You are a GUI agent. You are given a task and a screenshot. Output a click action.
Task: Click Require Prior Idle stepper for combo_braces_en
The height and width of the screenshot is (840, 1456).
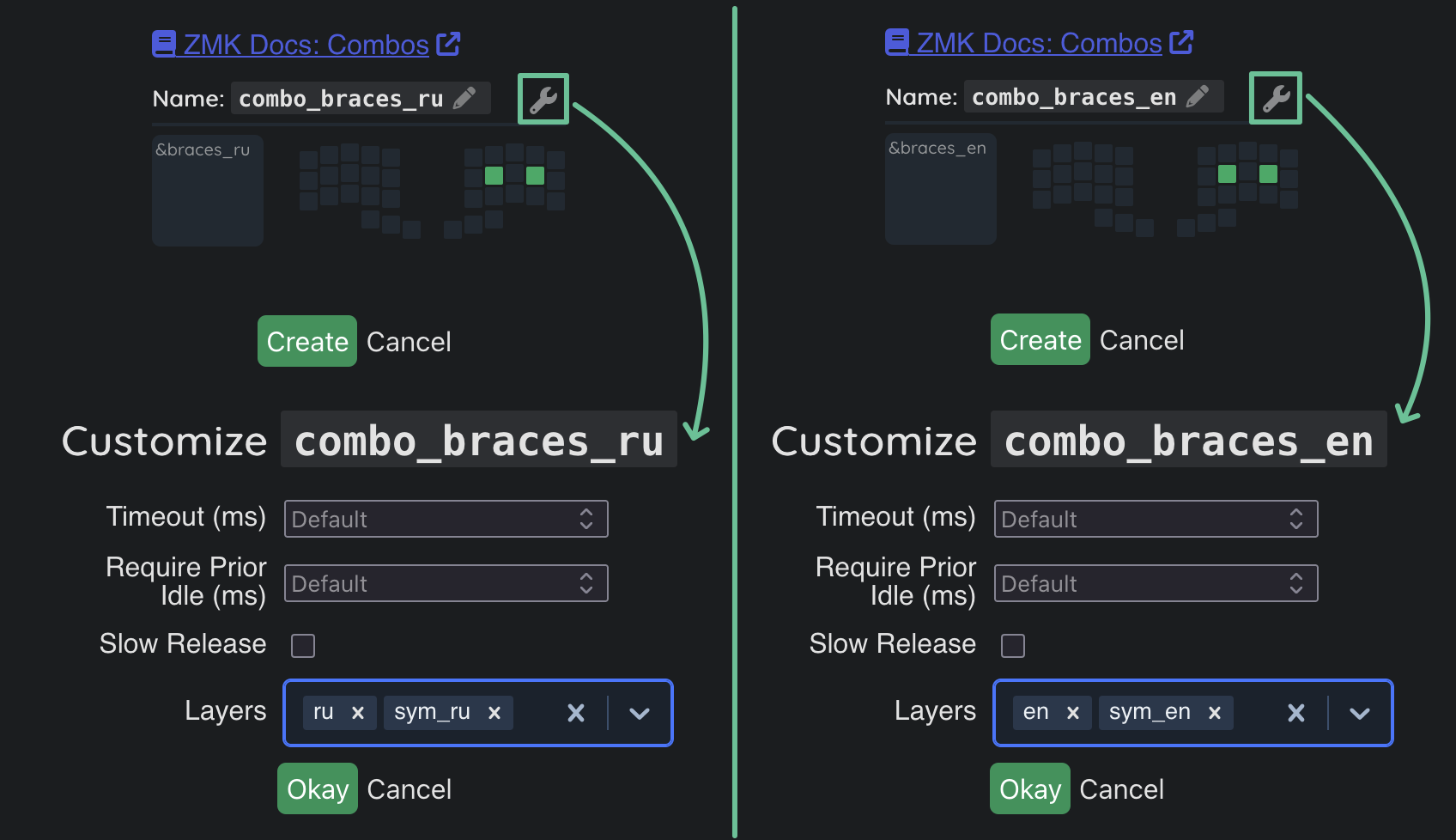[x=1296, y=584]
